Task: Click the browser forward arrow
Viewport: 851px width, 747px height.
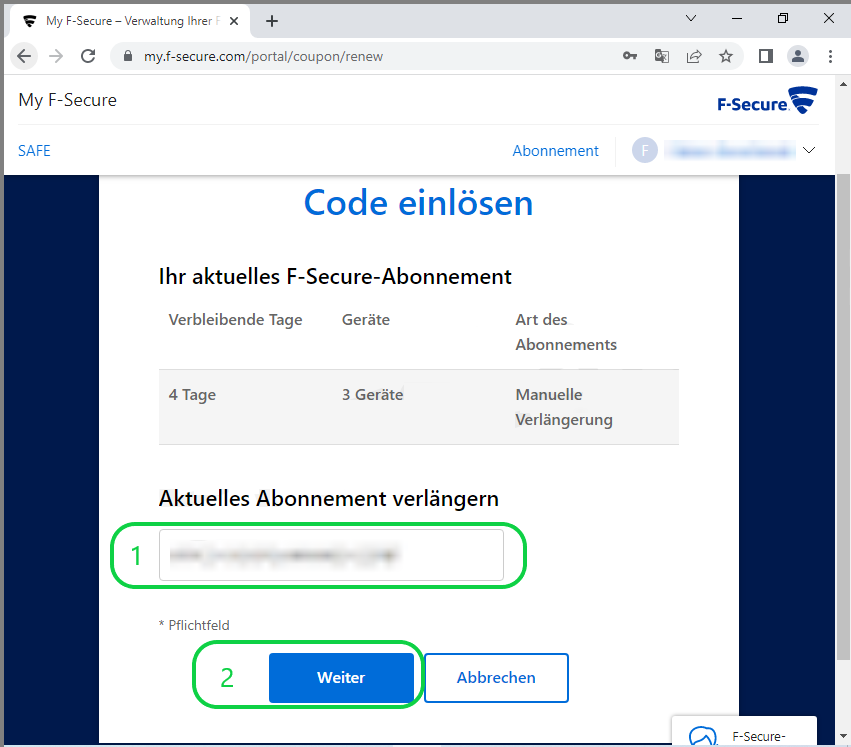Action: tap(56, 56)
